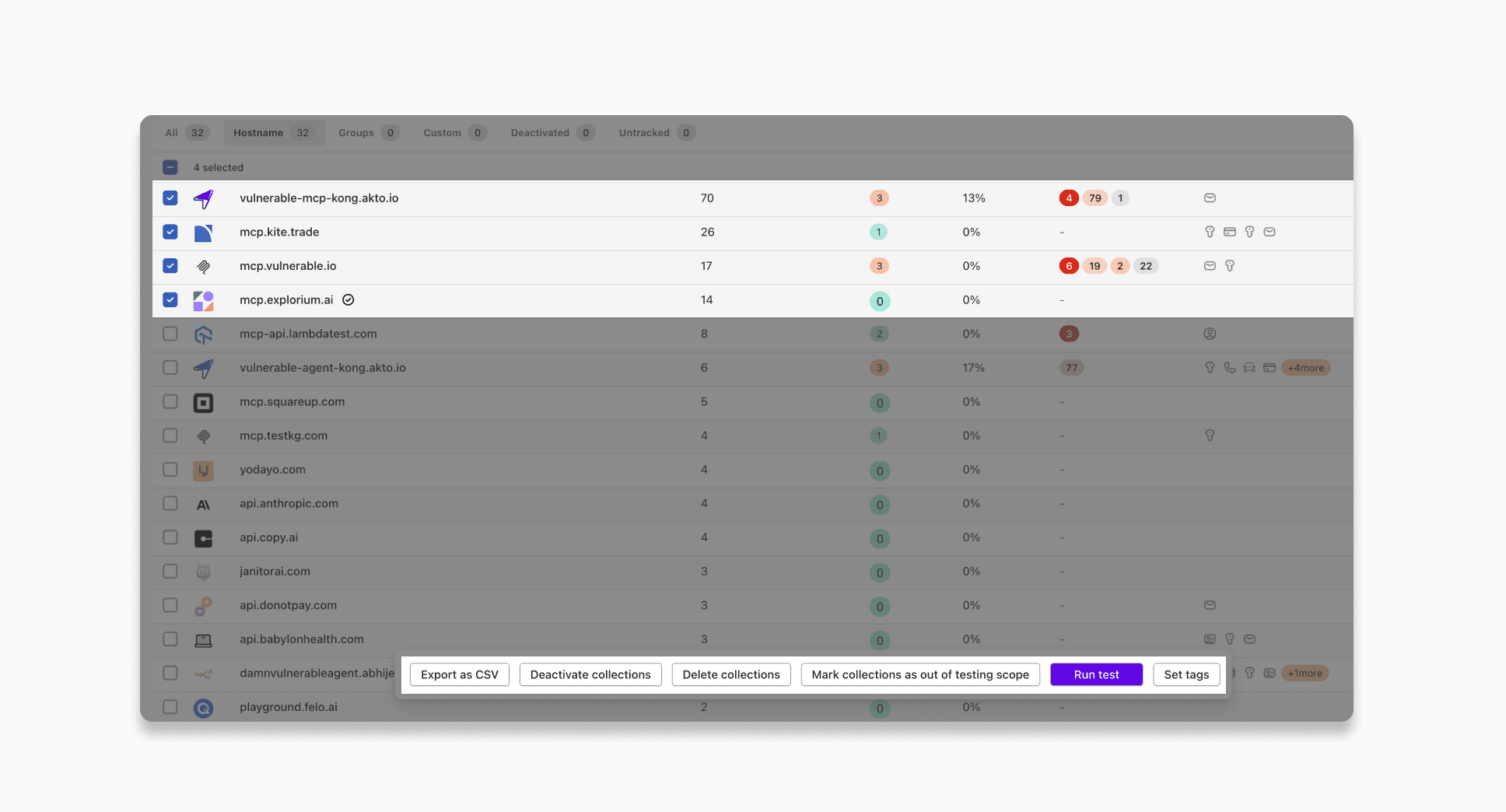The height and width of the screenshot is (812, 1506).
Task: Click the ID card icon on api.babylonhealth.com row
Action: click(x=1210, y=639)
